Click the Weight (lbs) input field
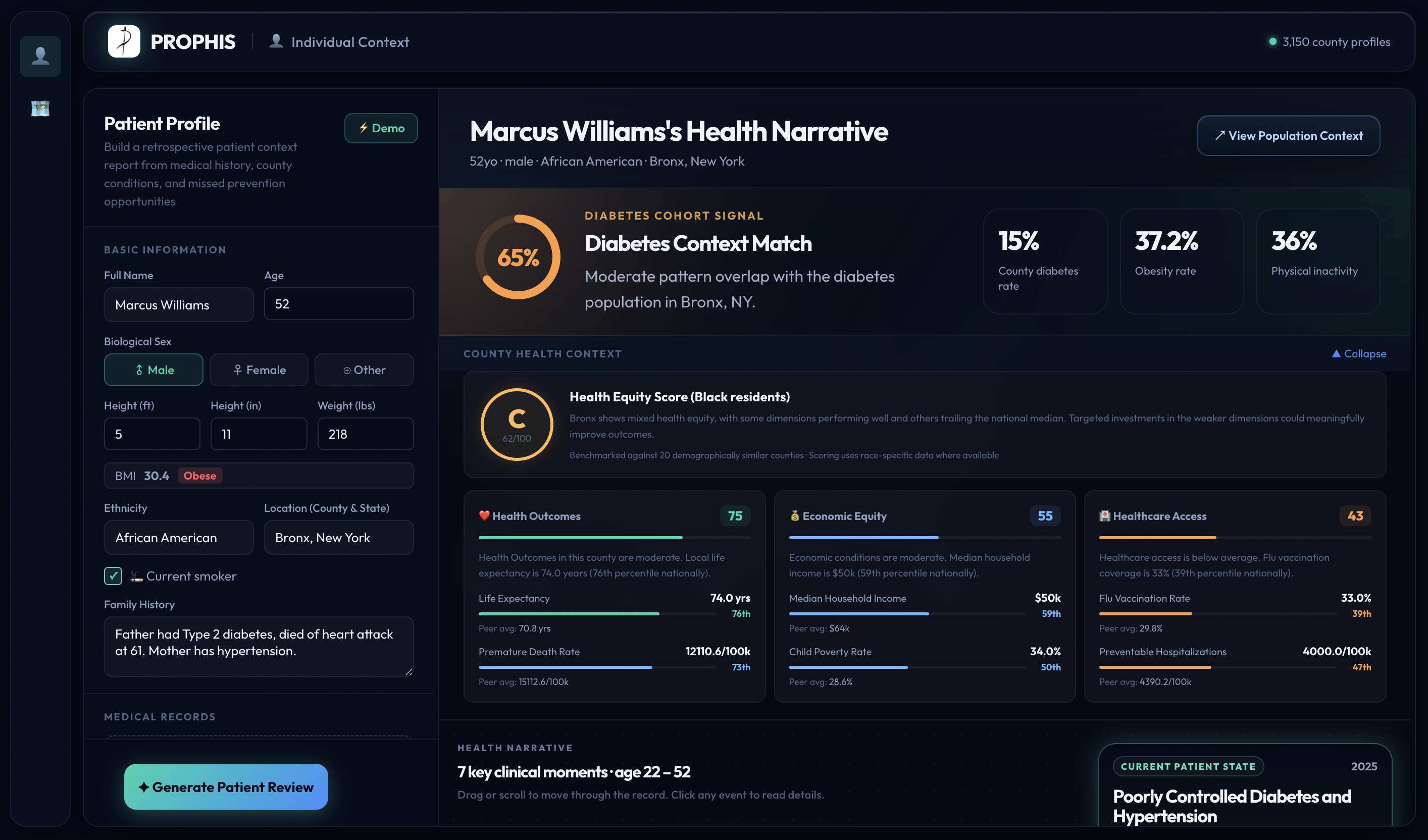This screenshot has height=840, width=1428. click(x=366, y=434)
